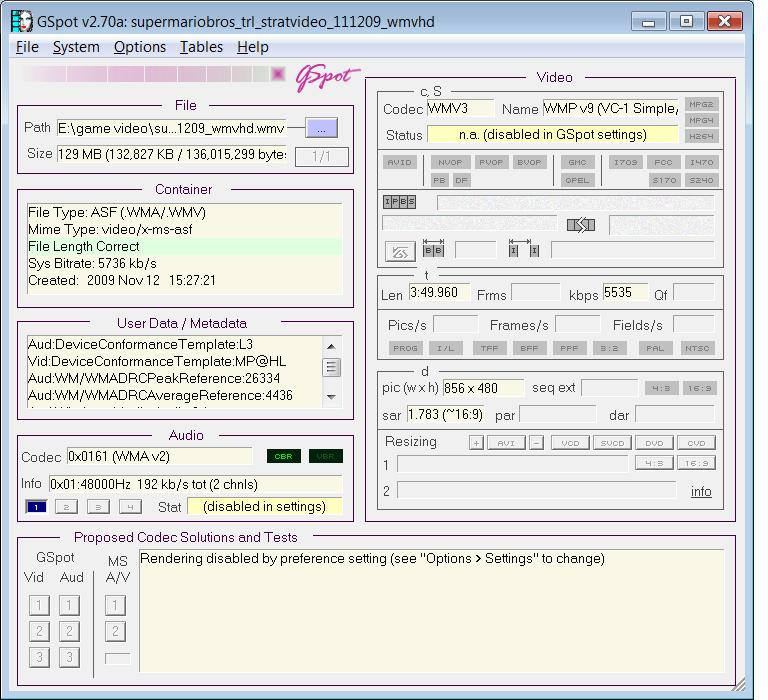Click the PB indicator
Screen dimensions: 768x700
439,180
